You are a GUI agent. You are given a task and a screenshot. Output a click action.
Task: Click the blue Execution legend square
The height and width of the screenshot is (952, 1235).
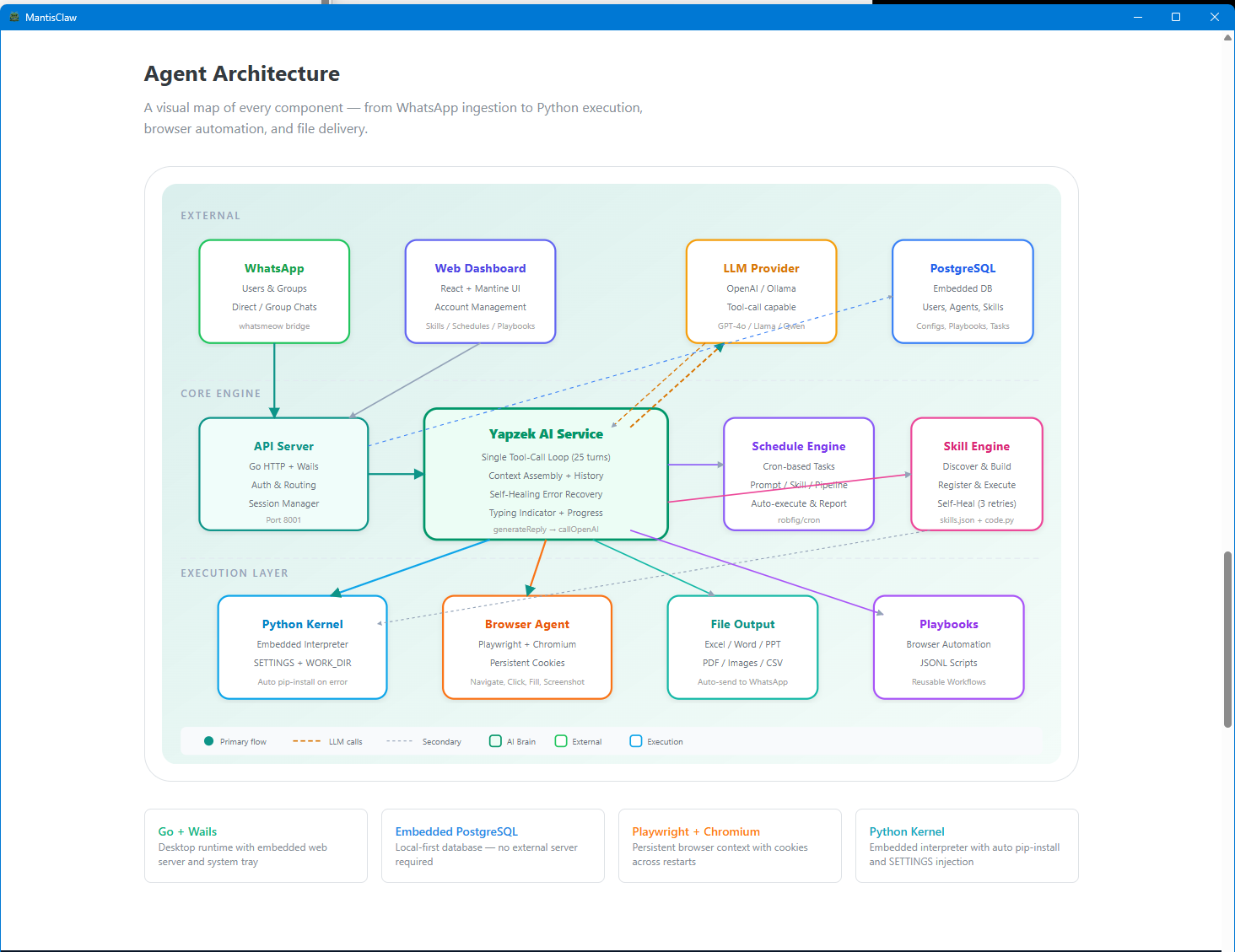(x=636, y=741)
